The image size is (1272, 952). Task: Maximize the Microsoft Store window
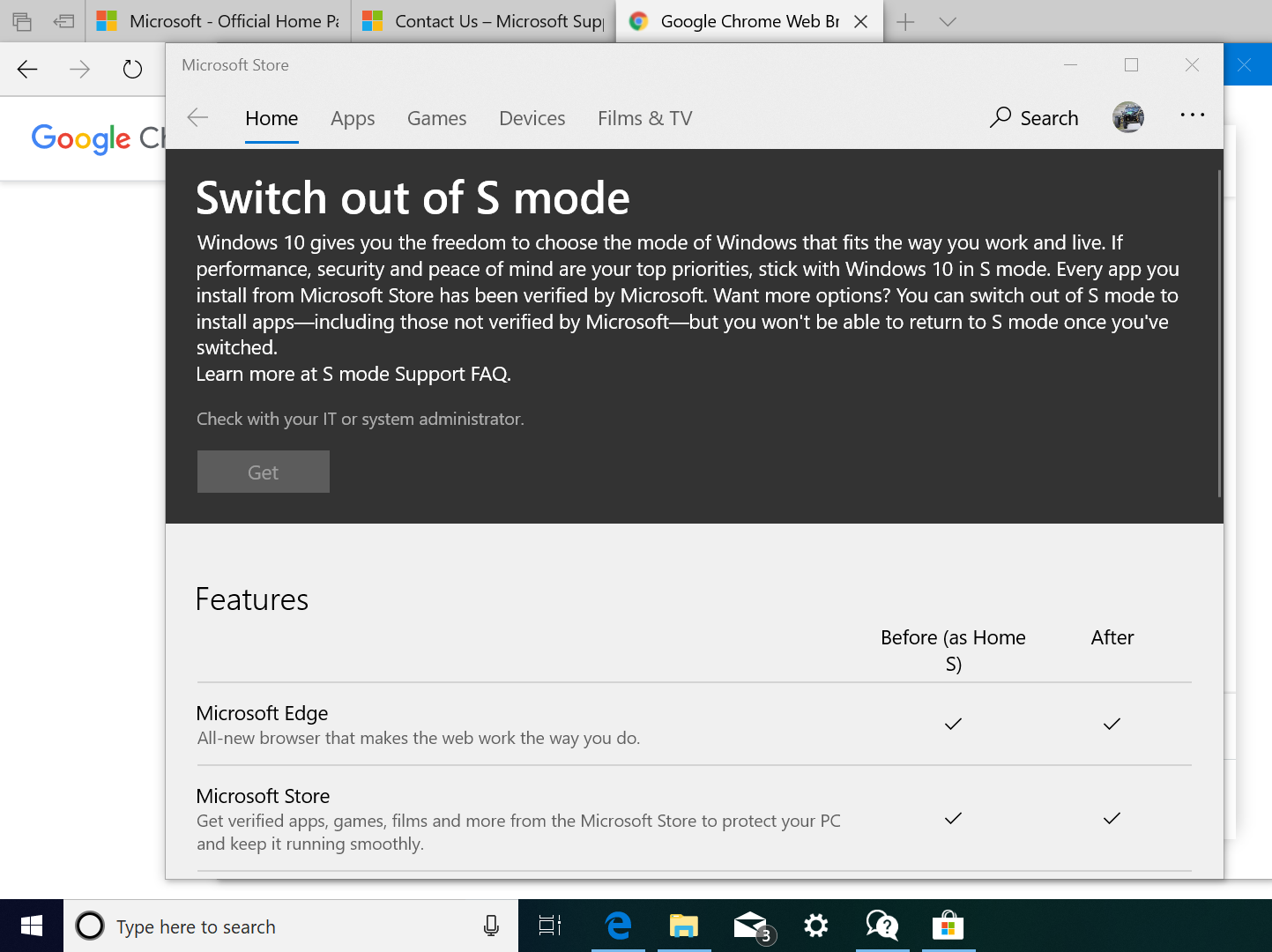click(1131, 64)
